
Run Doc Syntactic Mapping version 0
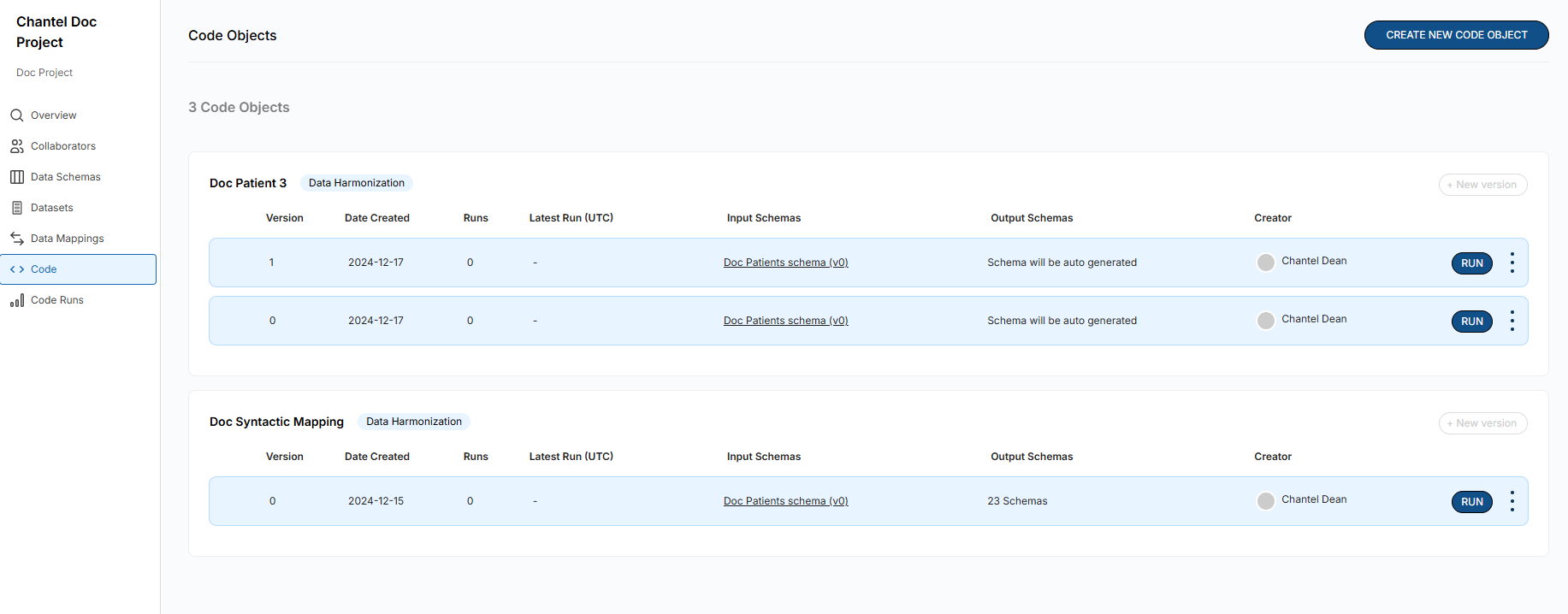[x=1471, y=502]
